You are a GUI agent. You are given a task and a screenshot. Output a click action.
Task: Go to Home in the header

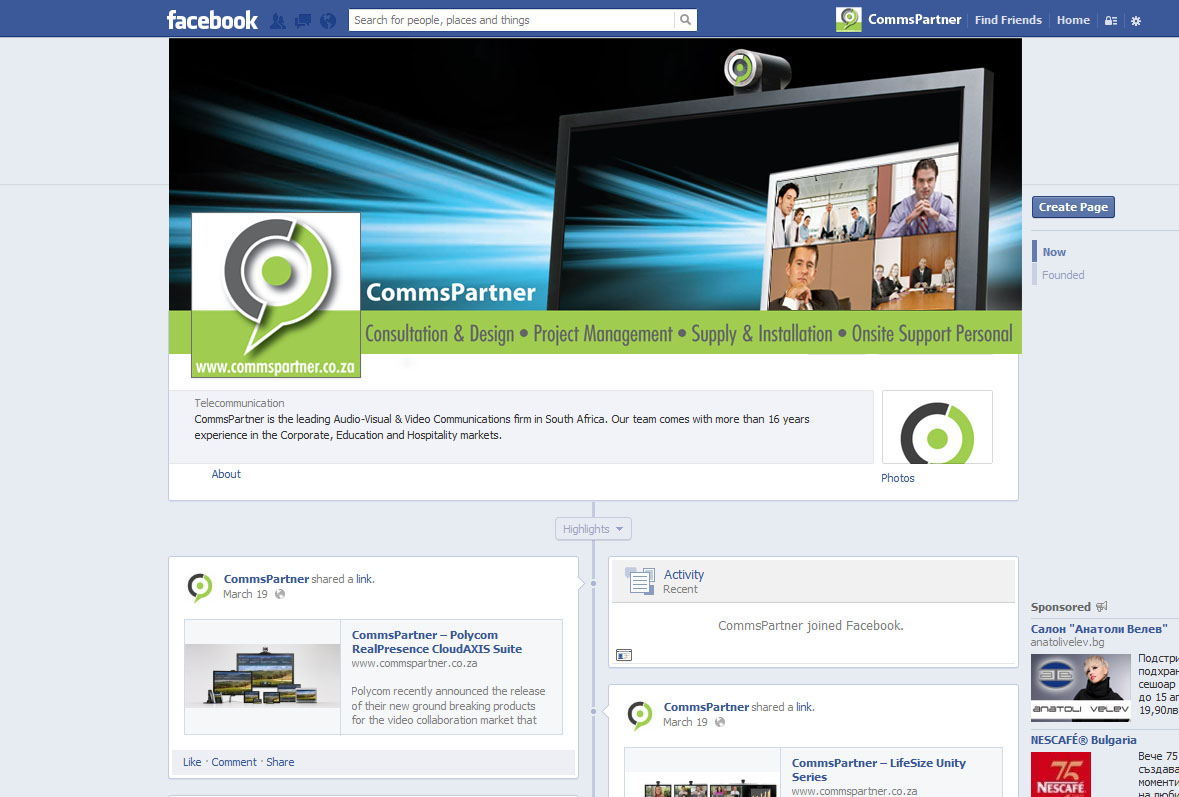(x=1073, y=20)
